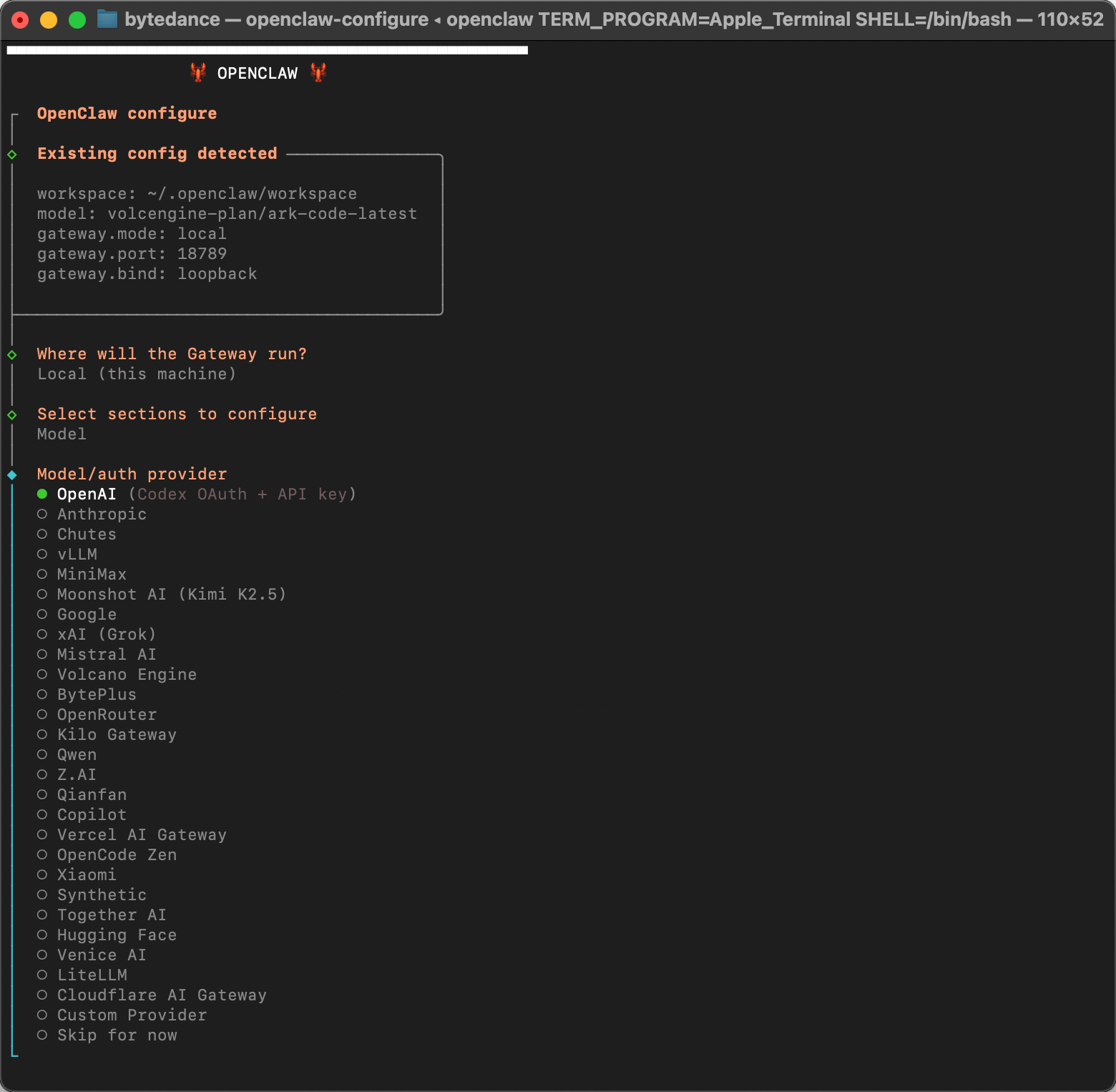Viewport: 1116px width, 1092px height.
Task: Click the white progress bar at top
Action: [267, 50]
